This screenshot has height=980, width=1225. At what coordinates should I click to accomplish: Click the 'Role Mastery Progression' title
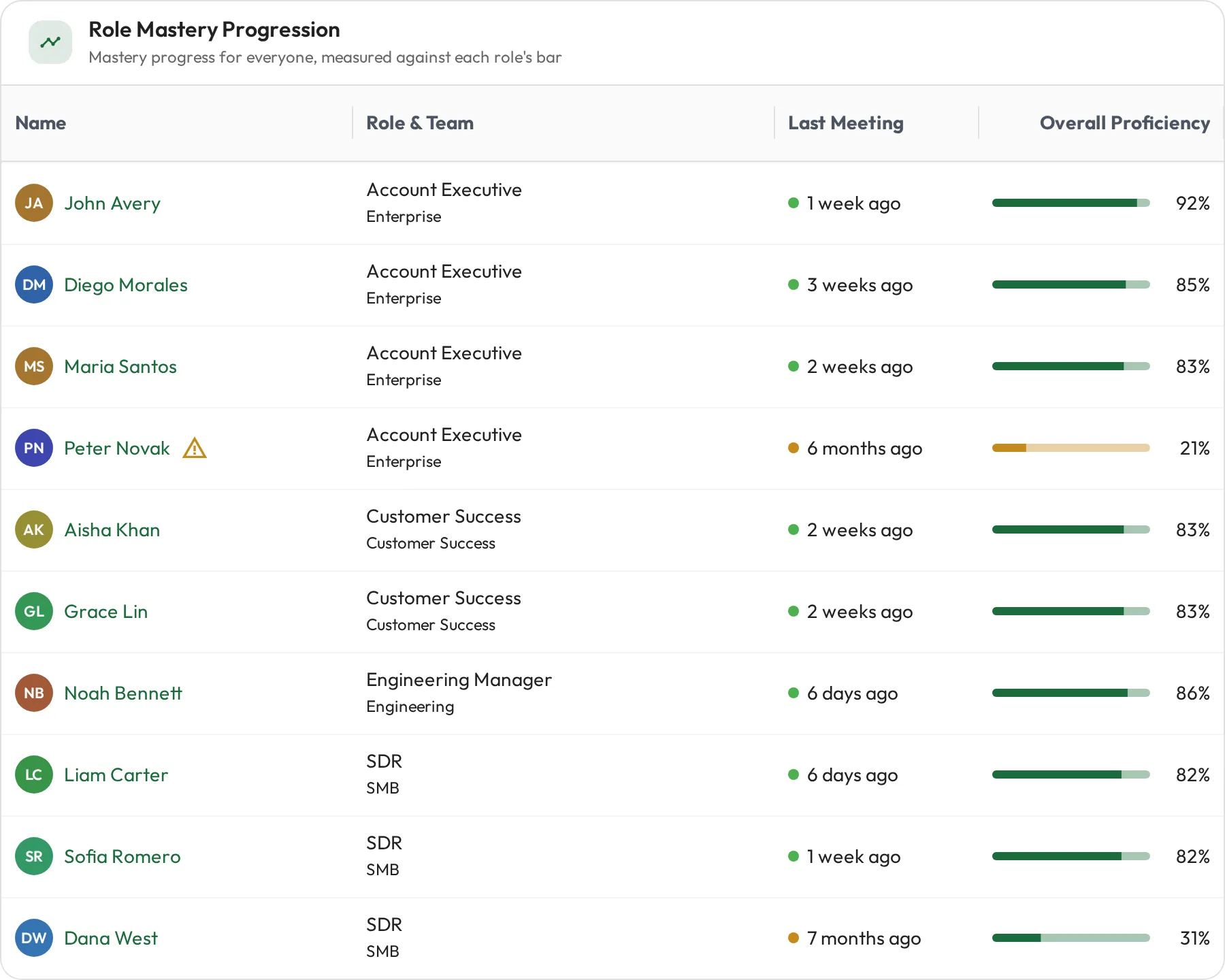214,30
